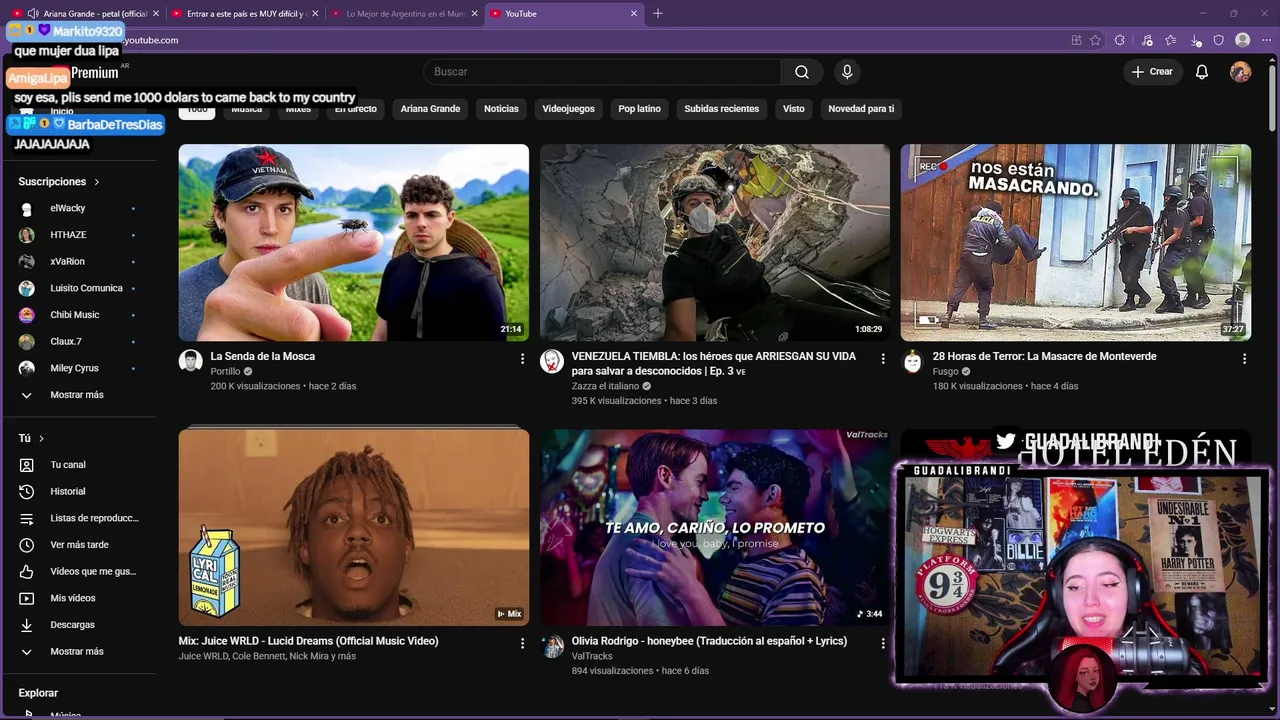
Task: Open browser extensions puzzle icon
Action: coord(1120,40)
